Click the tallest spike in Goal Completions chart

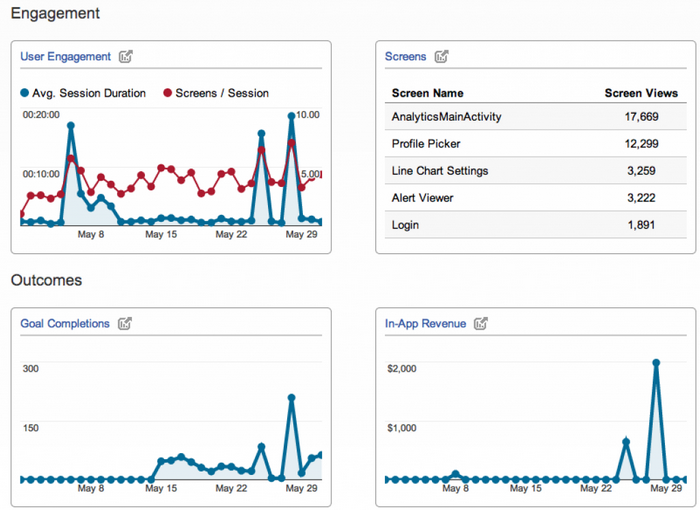click(291, 398)
